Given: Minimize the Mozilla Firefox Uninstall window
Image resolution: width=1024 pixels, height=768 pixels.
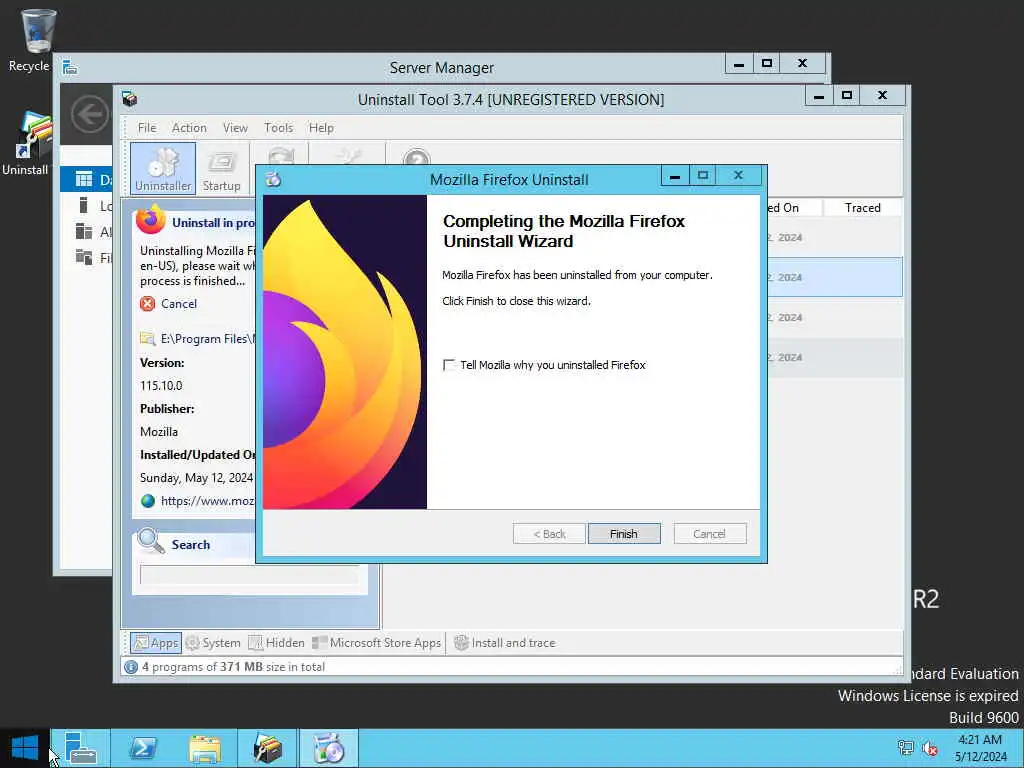Looking at the screenshot, I should point(675,176).
